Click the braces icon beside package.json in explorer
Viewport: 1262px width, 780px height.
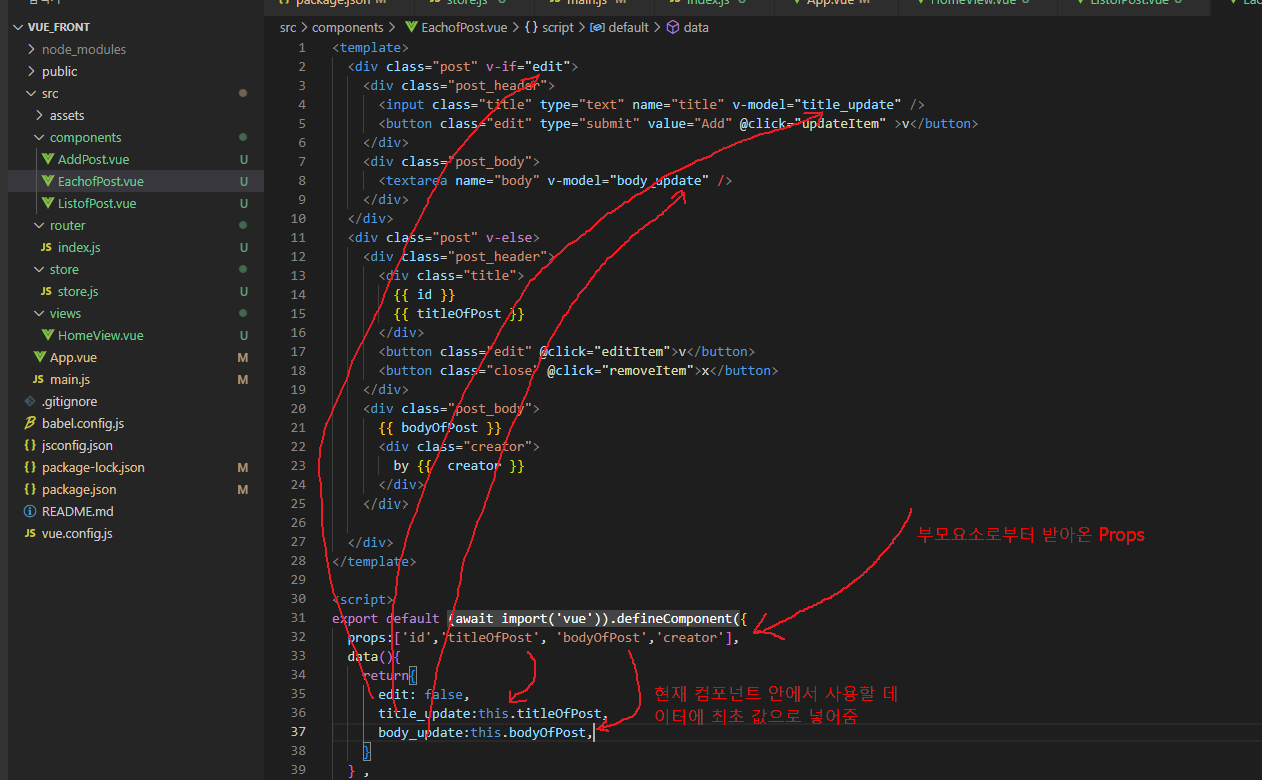click(x=30, y=489)
